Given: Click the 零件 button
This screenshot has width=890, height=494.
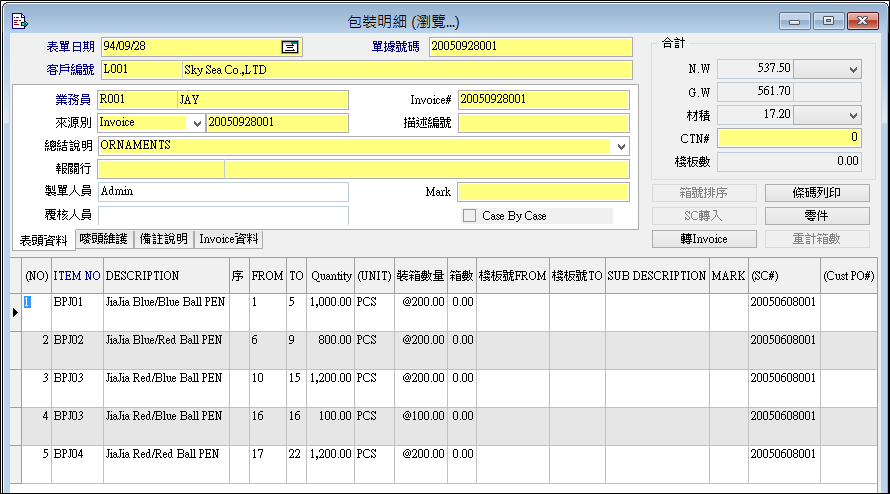Looking at the screenshot, I should [x=816, y=216].
